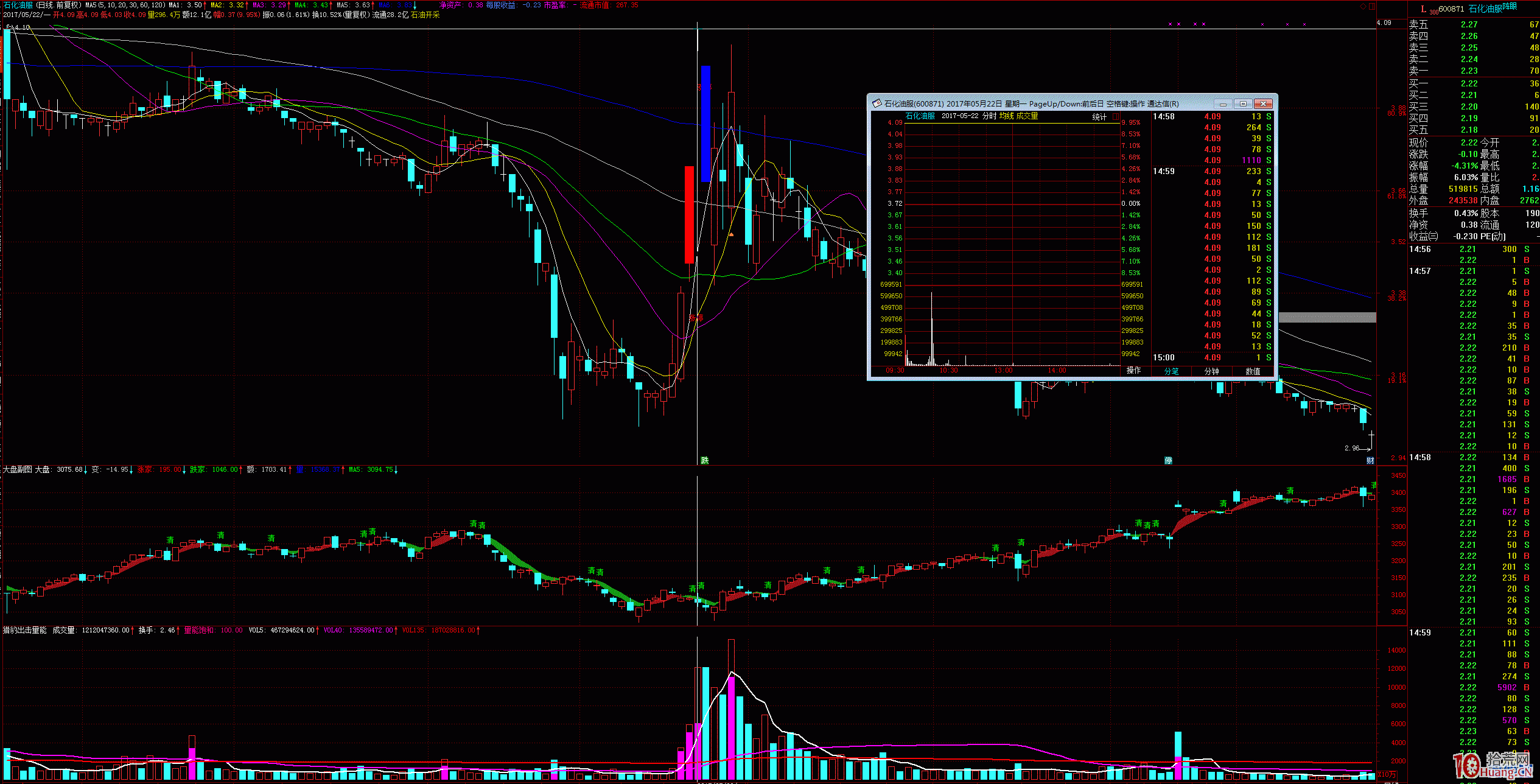
Task: Click the MA5: 3.63 indicator value
Action: [354, 5]
